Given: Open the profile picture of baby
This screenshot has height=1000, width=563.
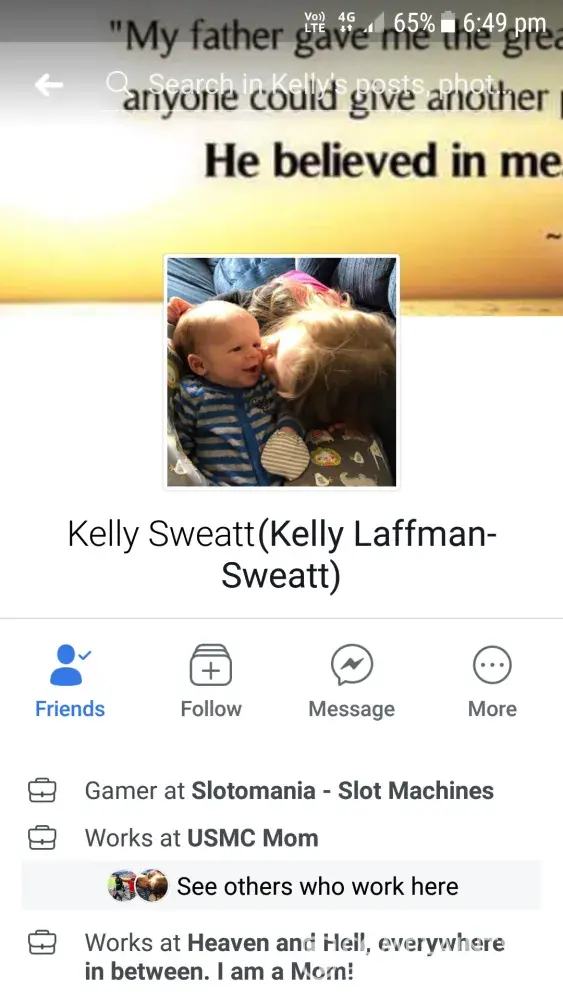Looking at the screenshot, I should pyautogui.click(x=281, y=372).
